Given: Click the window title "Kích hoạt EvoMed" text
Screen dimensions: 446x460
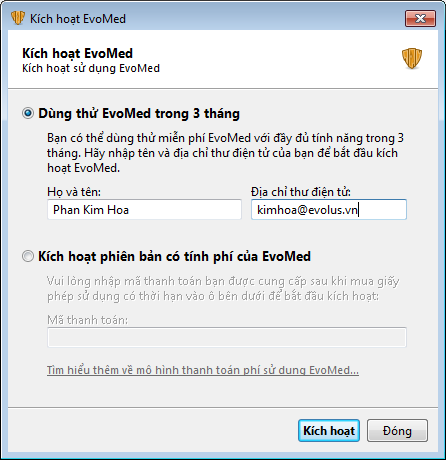Looking at the screenshot, I should pyautogui.click(x=78, y=19).
